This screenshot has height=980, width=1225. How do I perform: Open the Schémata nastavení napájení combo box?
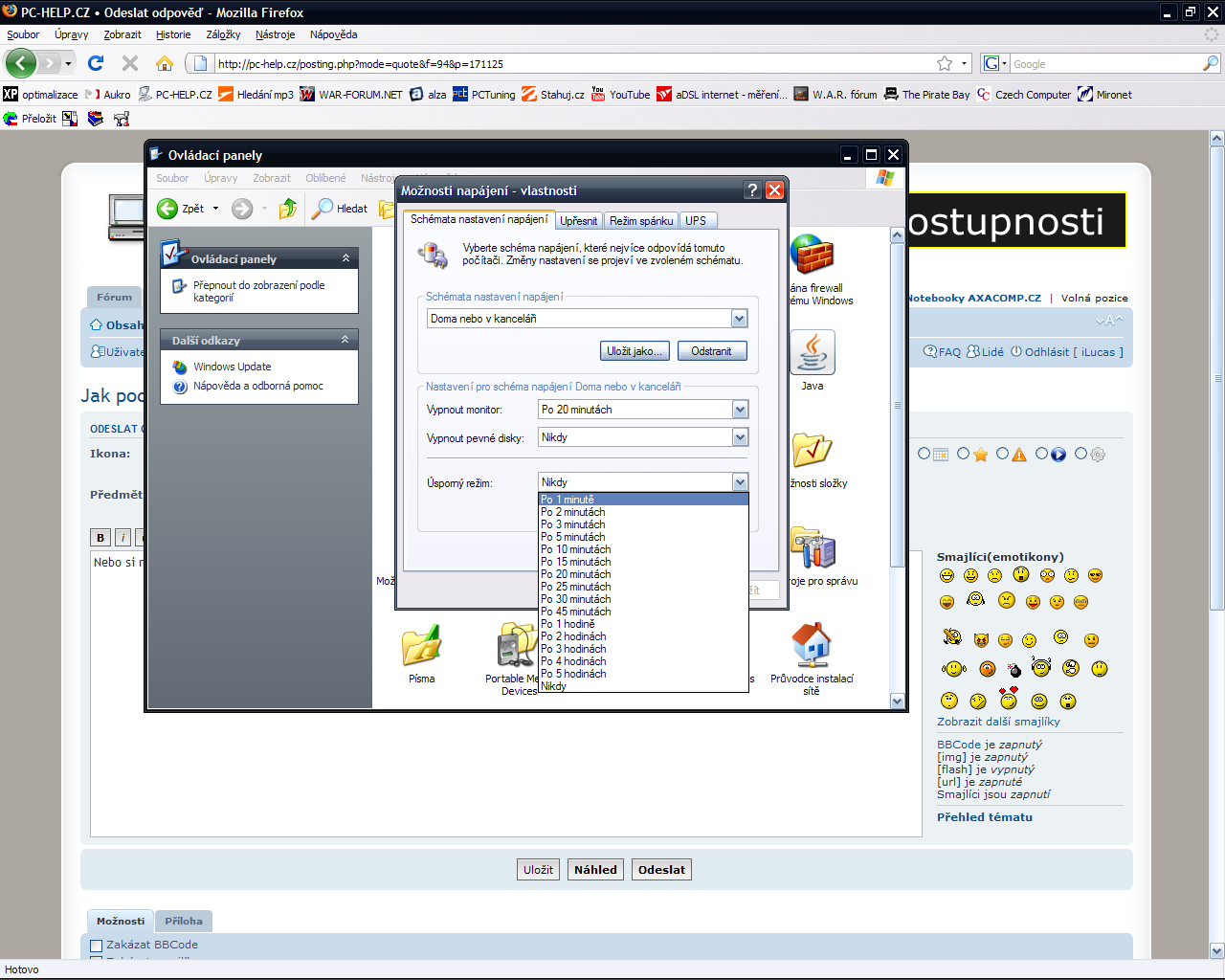(x=587, y=319)
